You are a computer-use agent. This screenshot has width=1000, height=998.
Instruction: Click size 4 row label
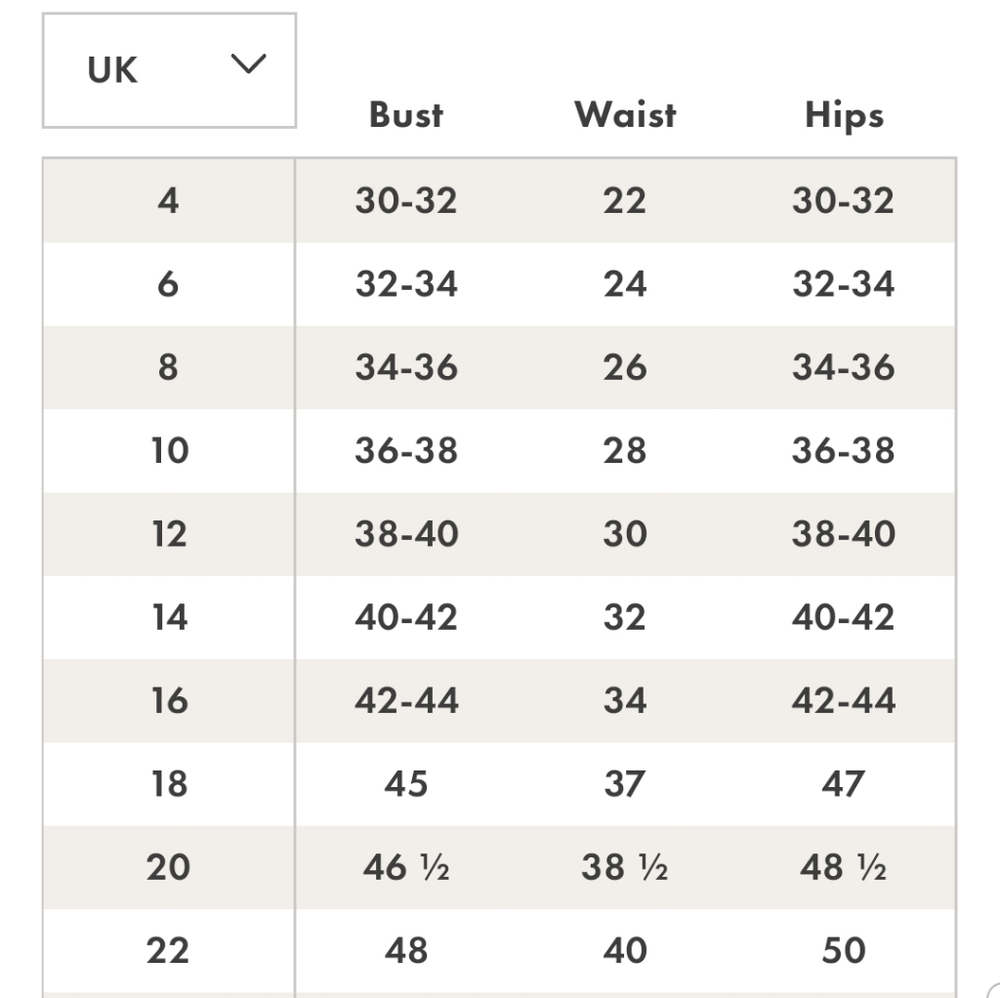pos(168,201)
